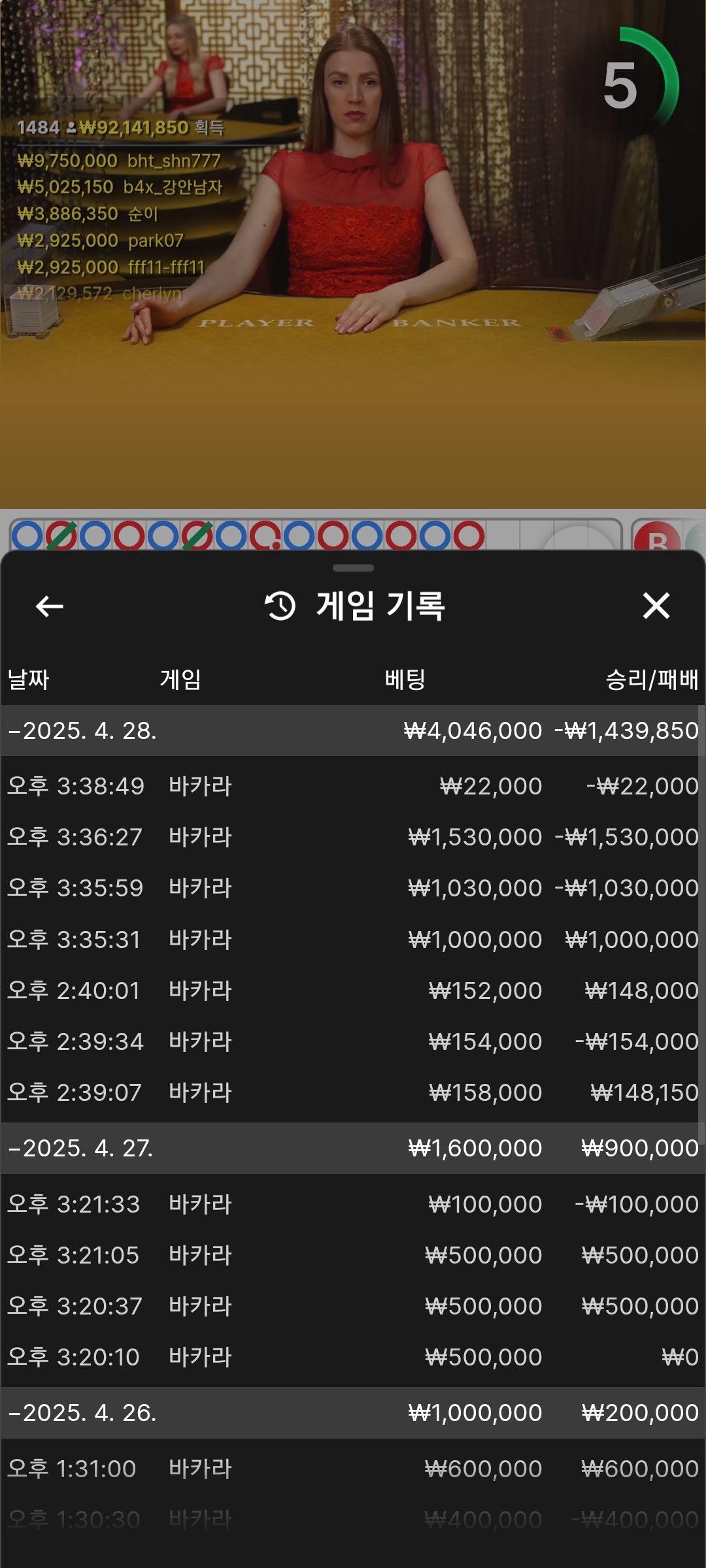The height and width of the screenshot is (1568, 706).
Task: Collapse the 2025. 4. 28. date group
Action: click(353, 730)
